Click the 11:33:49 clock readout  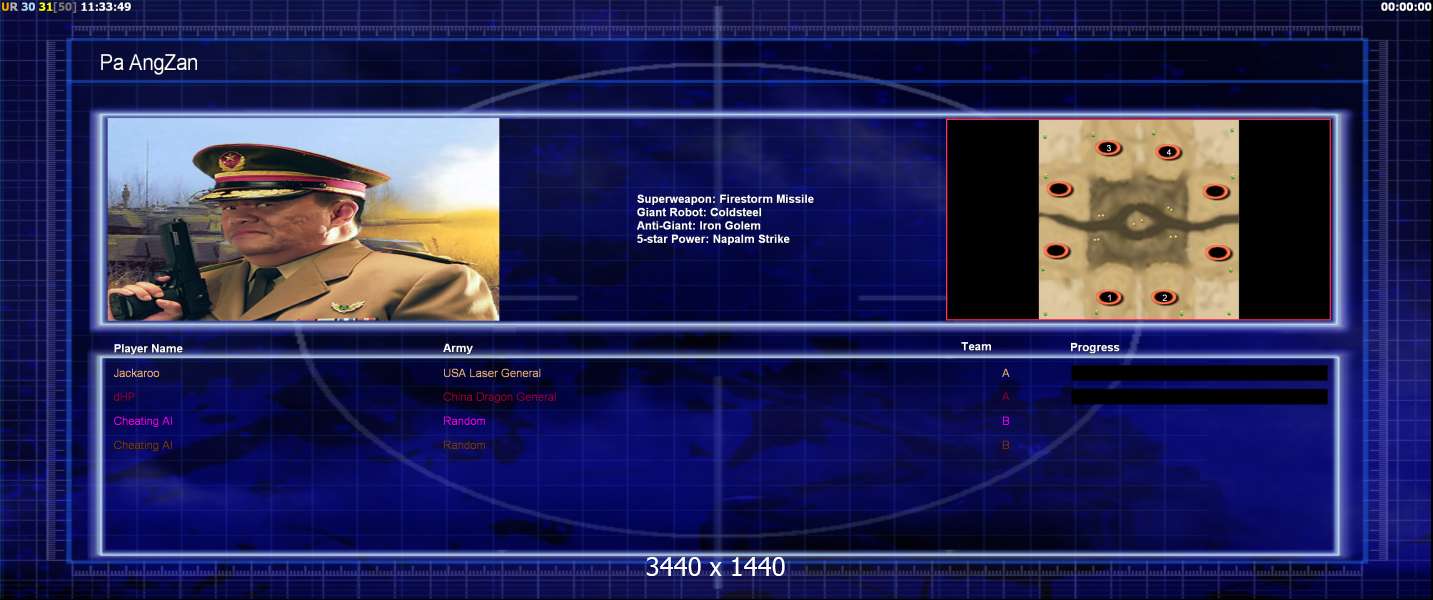coord(106,7)
